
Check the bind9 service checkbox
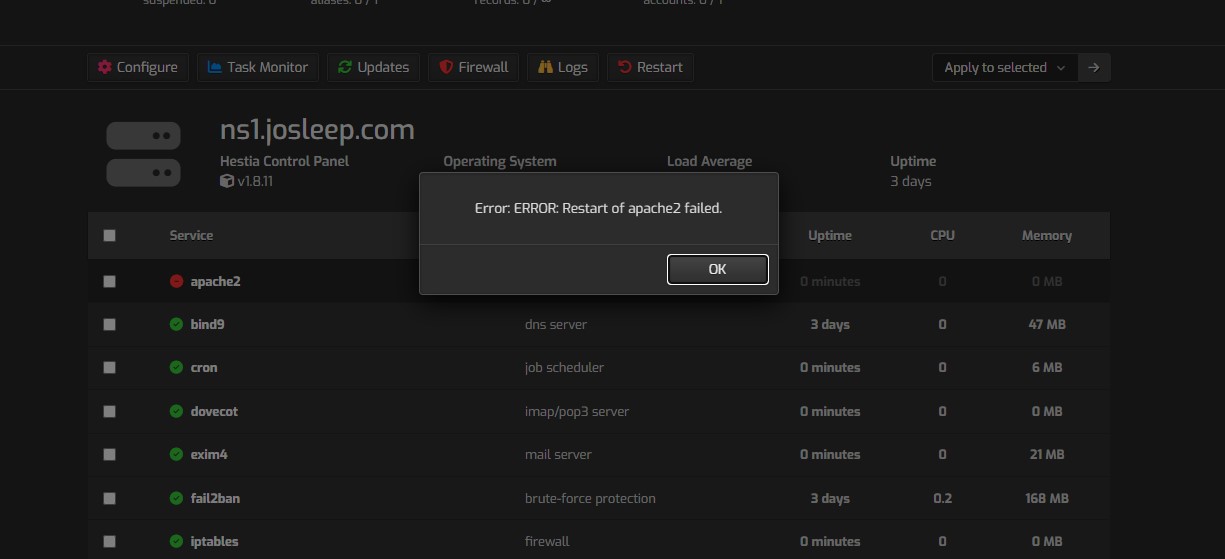point(109,325)
